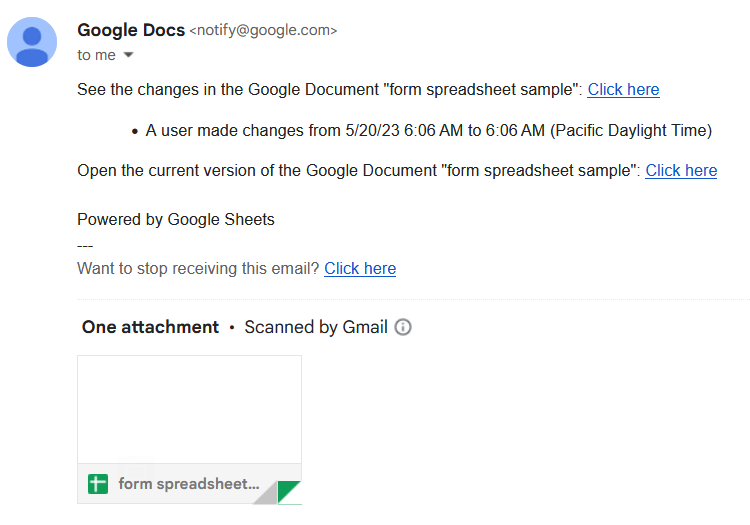The width and height of the screenshot is (750, 525).
Task: Click the "Powered by Google Sheets" text
Action: (176, 219)
